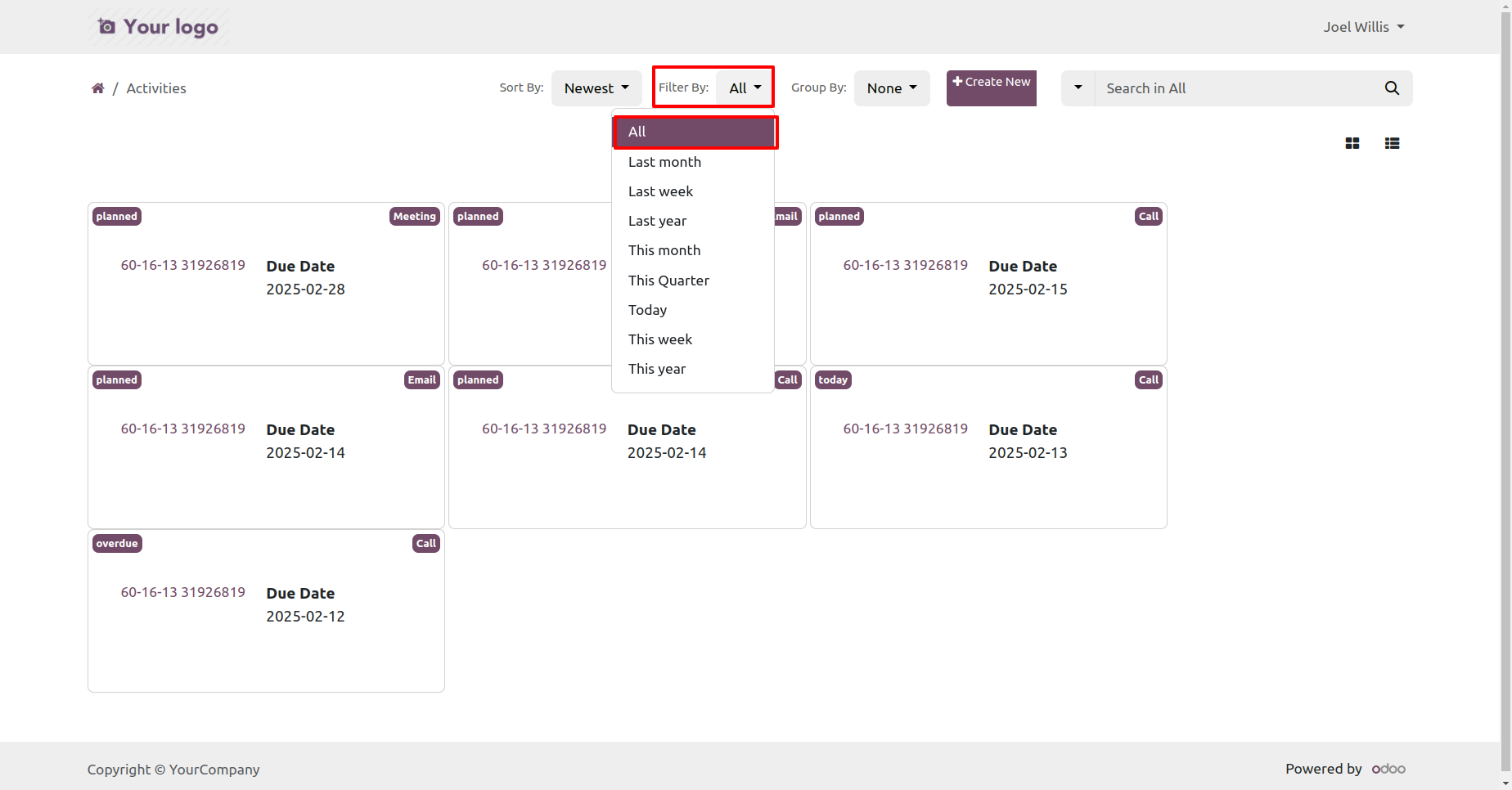The width and height of the screenshot is (1512, 790).
Task: Filter activities by Last week
Action: 693,191
